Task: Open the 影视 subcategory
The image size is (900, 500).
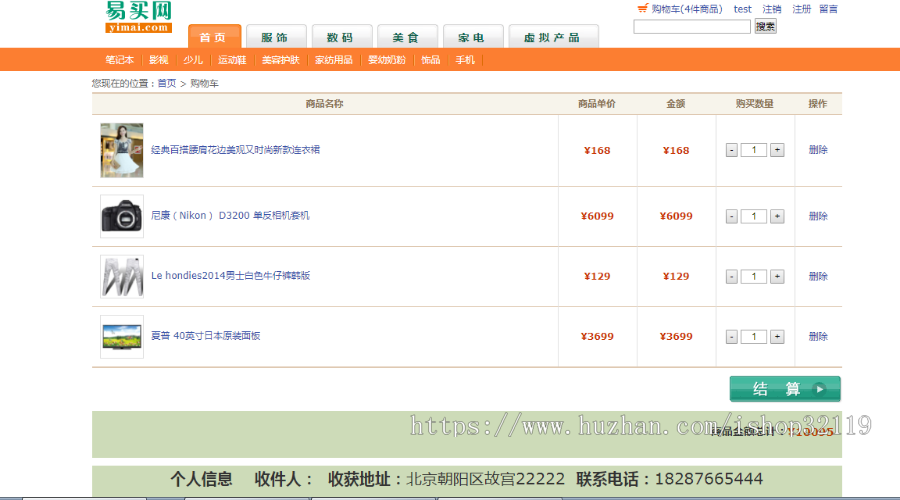Action: 158,60
